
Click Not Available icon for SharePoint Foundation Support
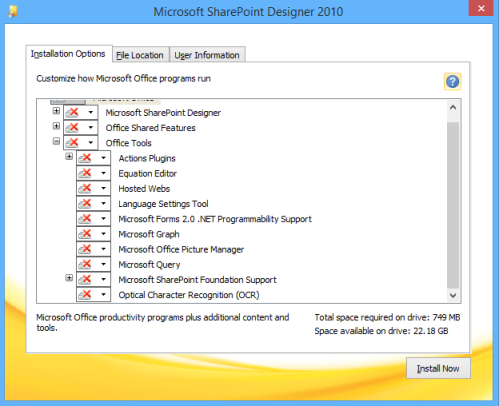85,279
